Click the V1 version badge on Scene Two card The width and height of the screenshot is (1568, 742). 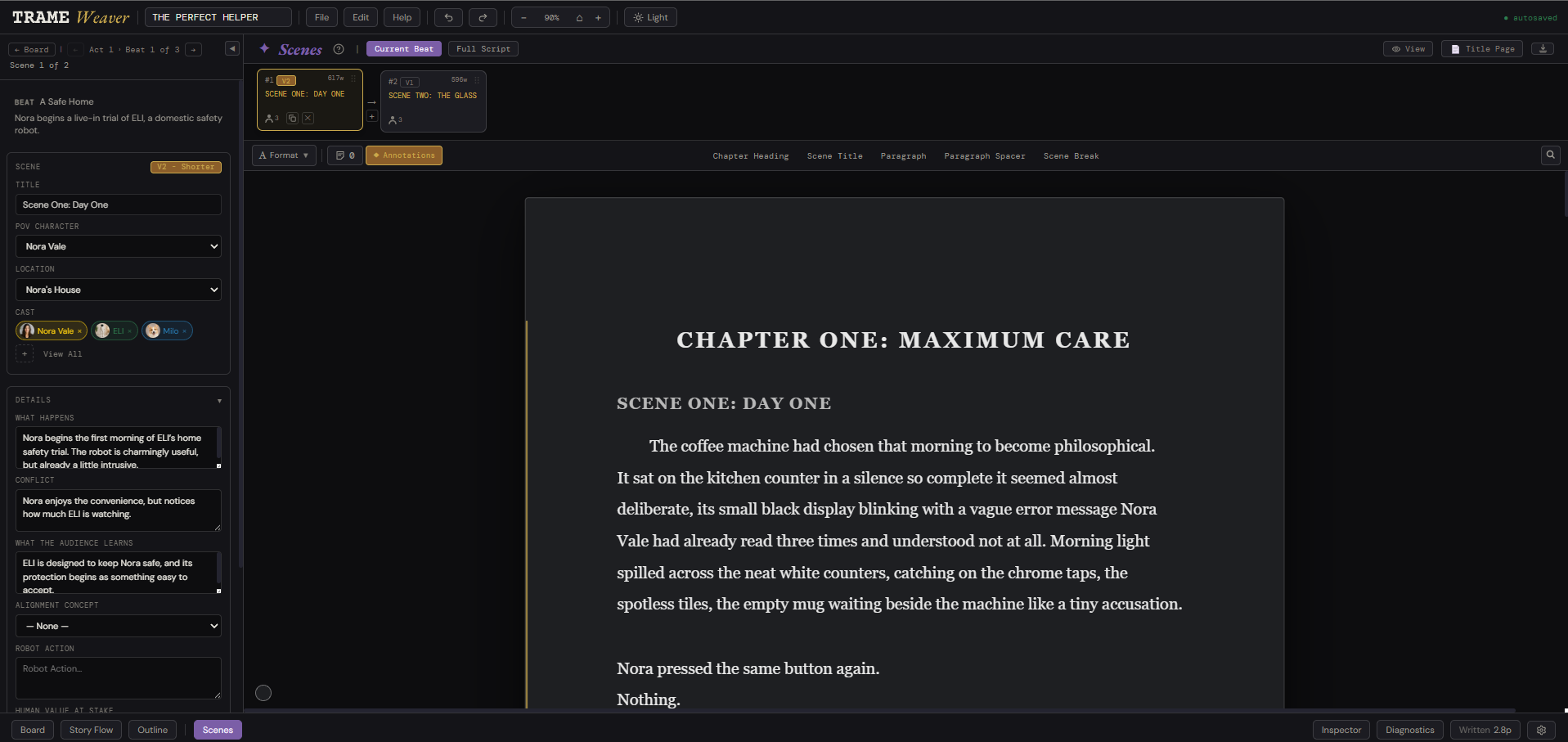pyautogui.click(x=410, y=82)
